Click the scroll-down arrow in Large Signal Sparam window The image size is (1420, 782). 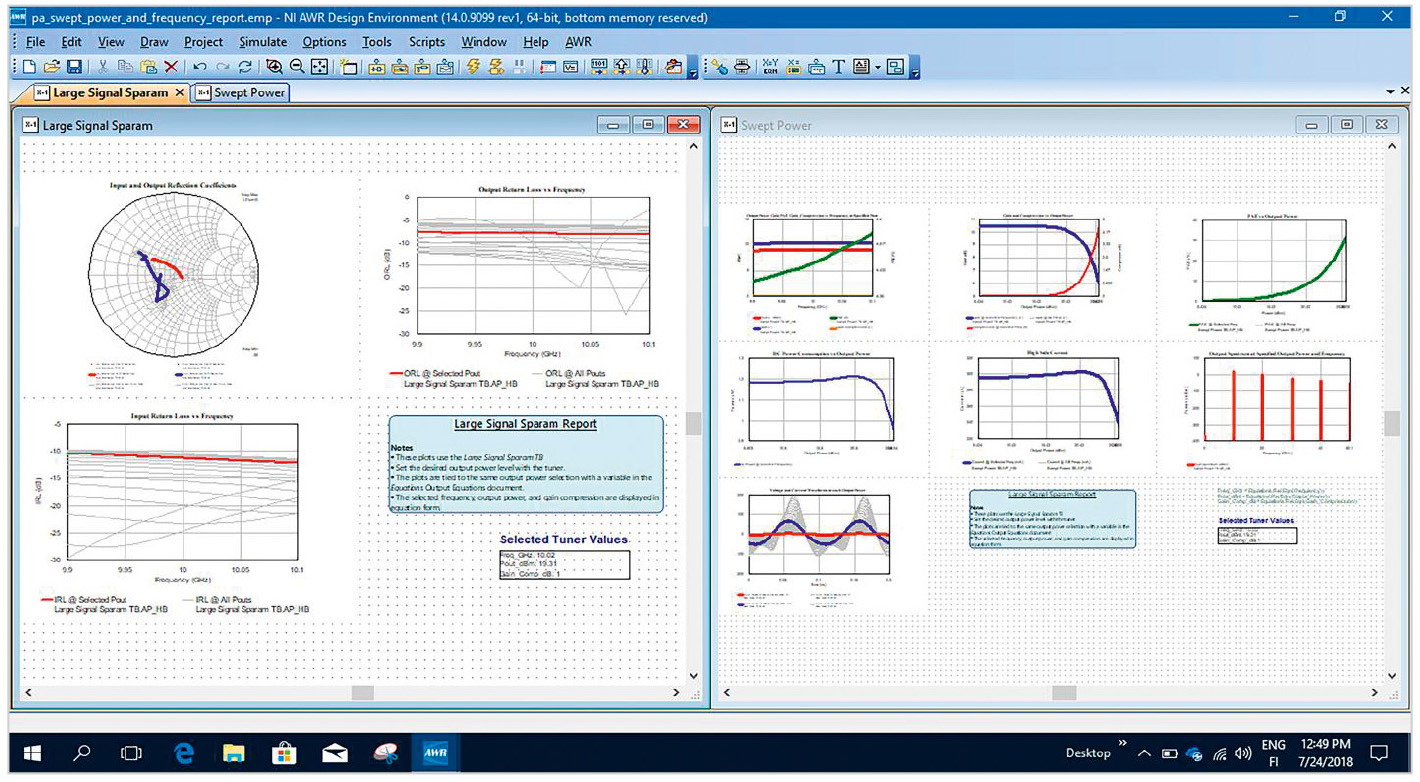pyautogui.click(x=693, y=676)
